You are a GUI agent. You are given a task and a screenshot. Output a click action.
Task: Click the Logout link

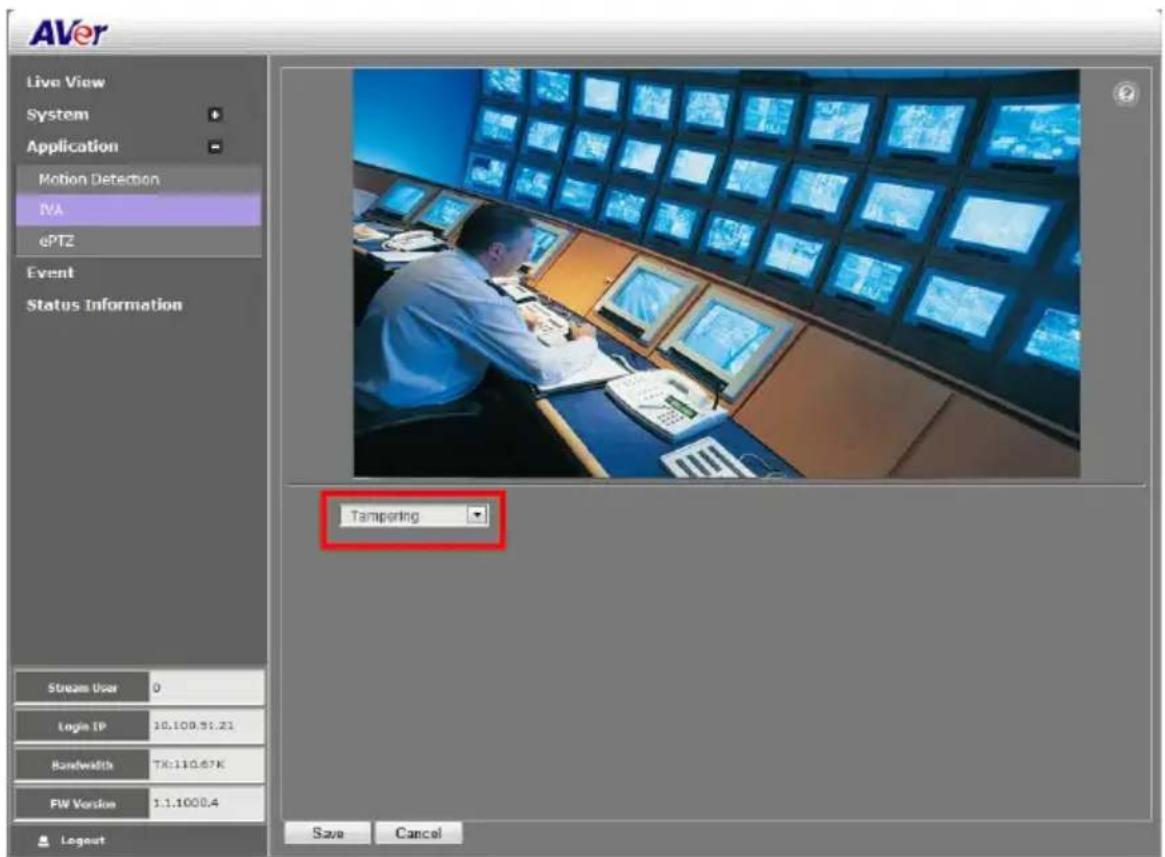coord(82,841)
